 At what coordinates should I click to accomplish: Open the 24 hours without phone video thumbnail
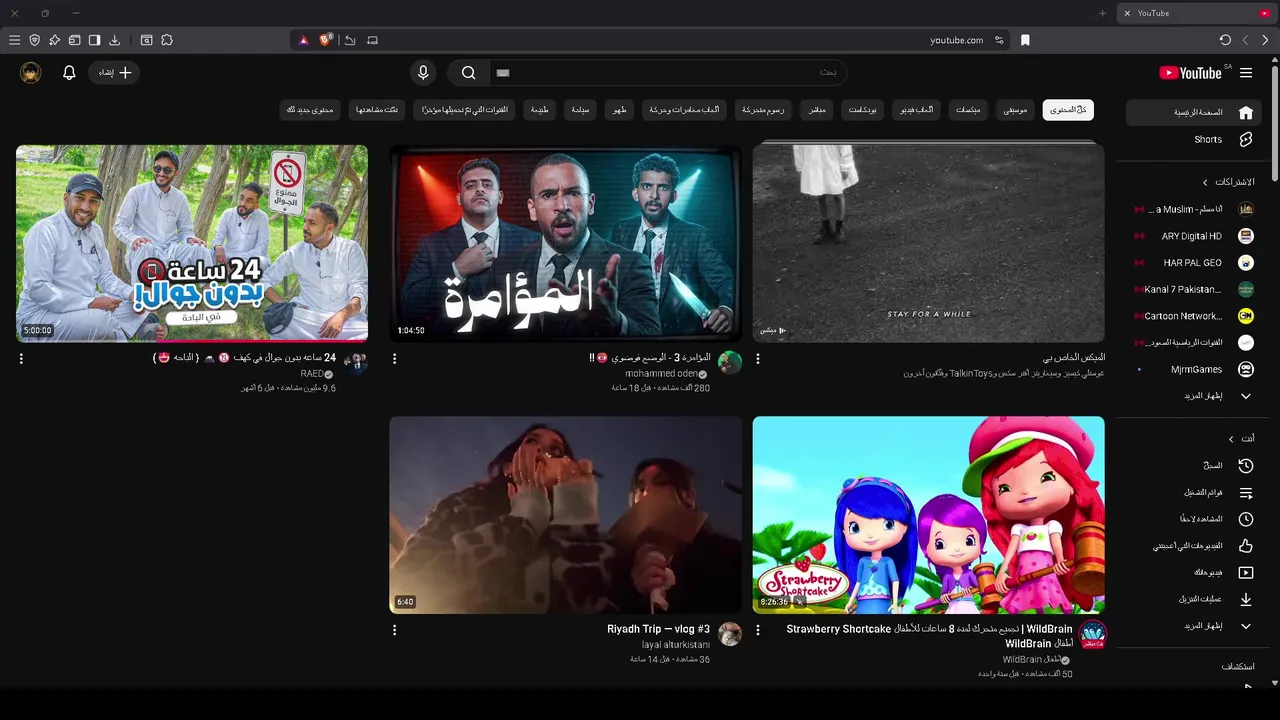pyautogui.click(x=192, y=243)
